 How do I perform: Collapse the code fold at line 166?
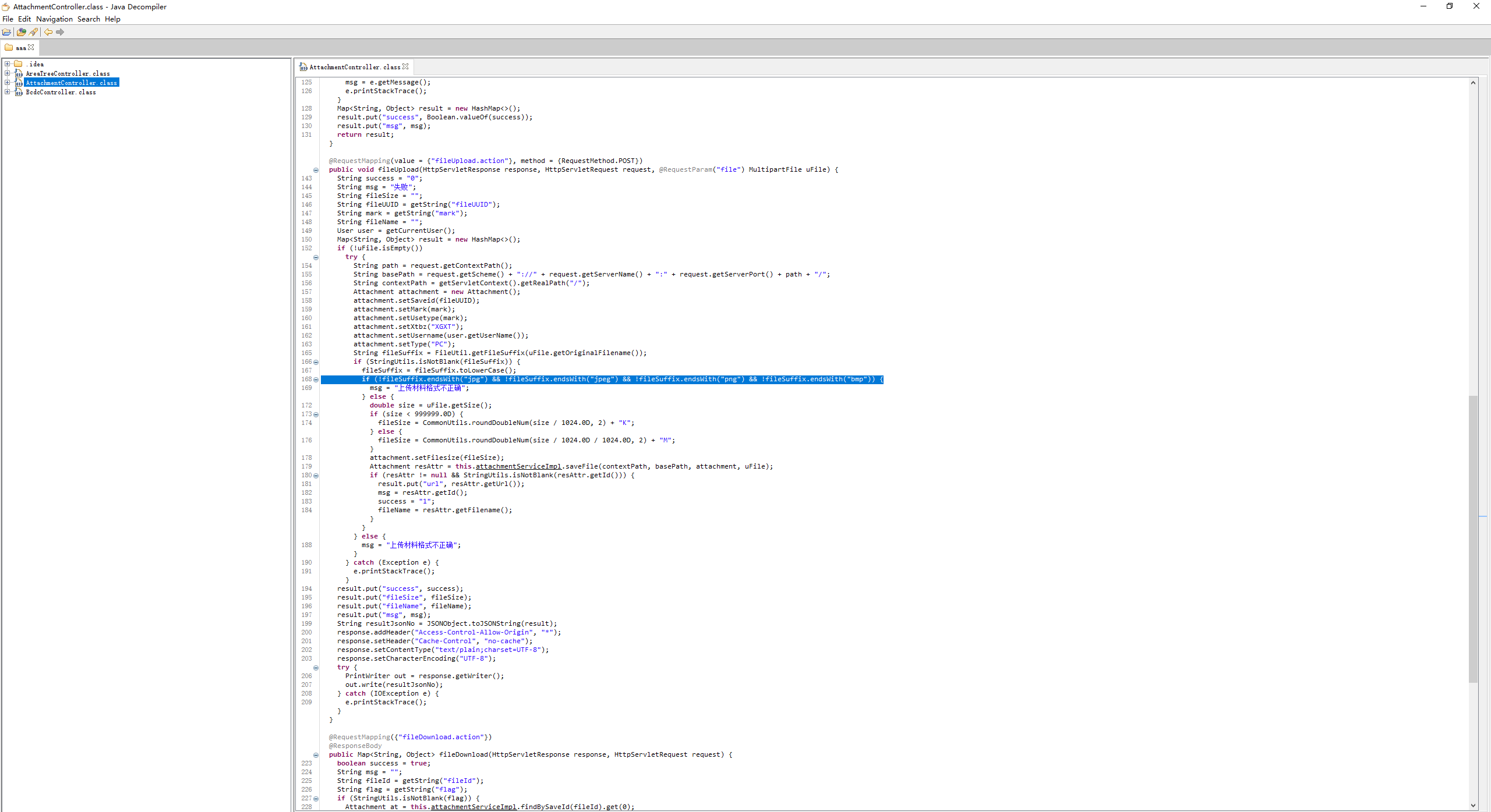pyautogui.click(x=316, y=362)
